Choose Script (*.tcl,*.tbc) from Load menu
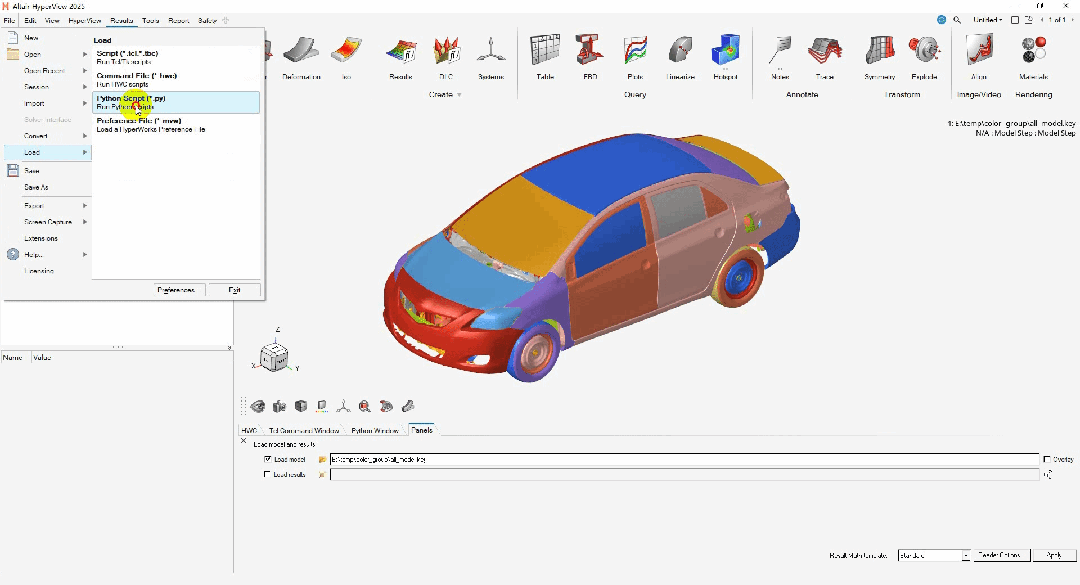 click(176, 57)
